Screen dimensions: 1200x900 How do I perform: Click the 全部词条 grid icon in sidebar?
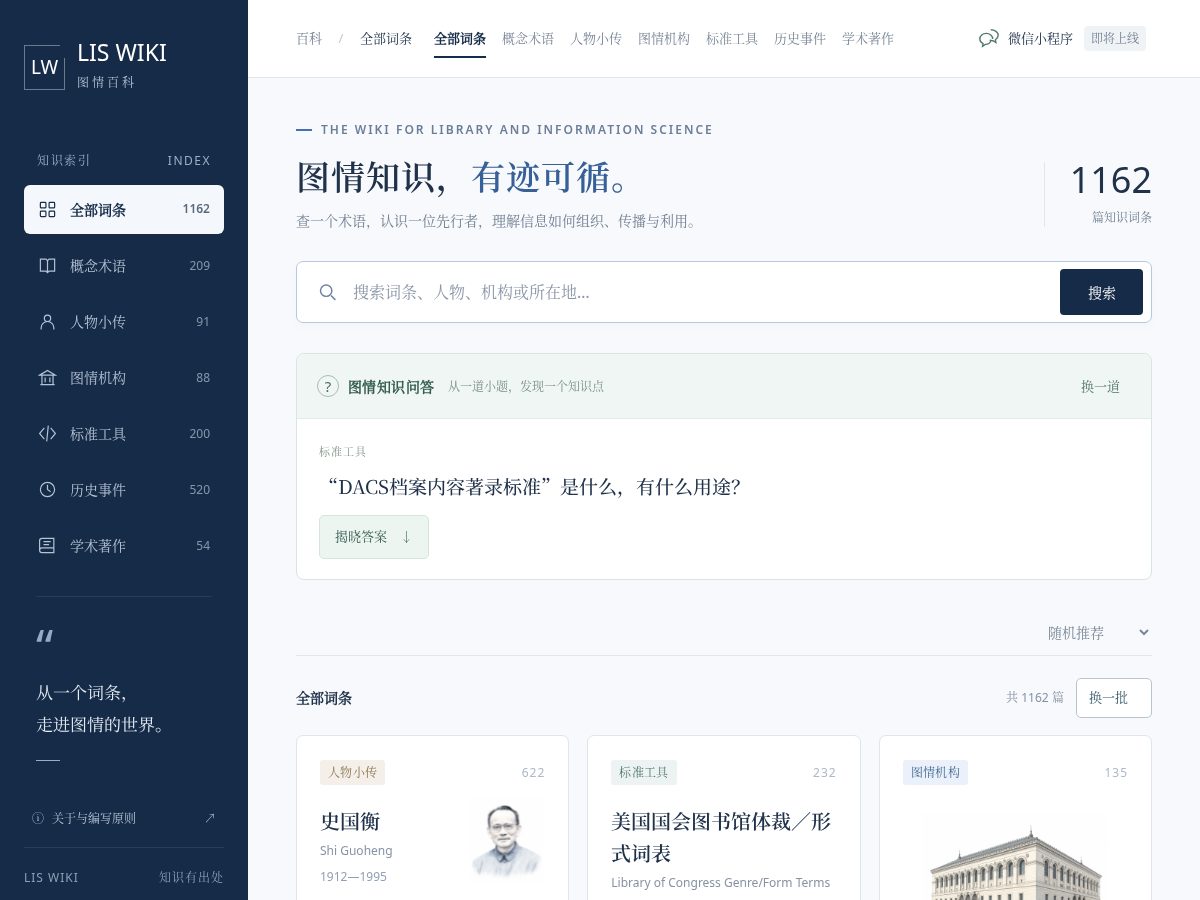click(x=47, y=209)
